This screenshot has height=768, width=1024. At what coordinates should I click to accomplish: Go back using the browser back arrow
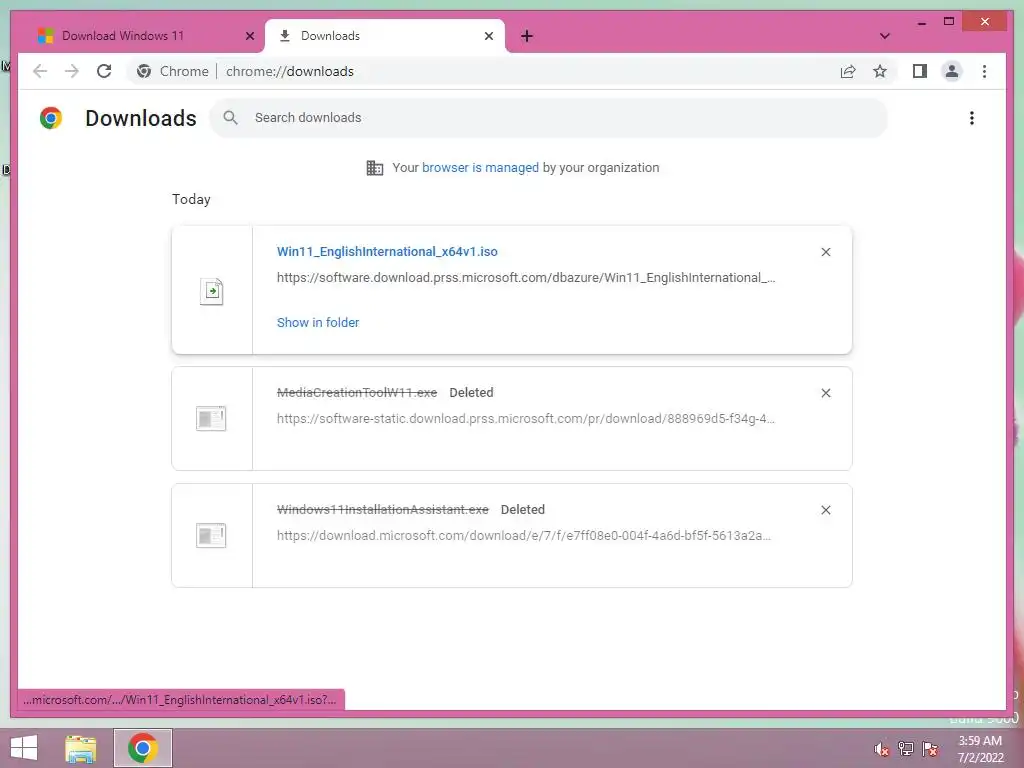[40, 71]
